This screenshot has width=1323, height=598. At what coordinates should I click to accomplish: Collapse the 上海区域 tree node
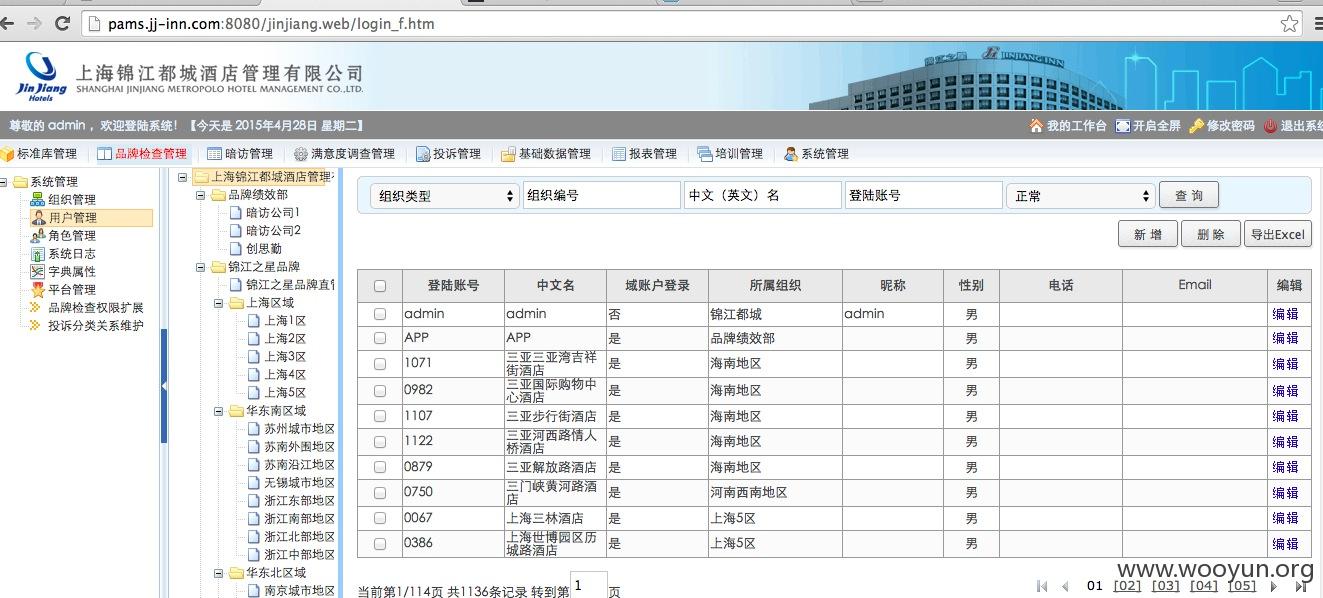point(219,303)
